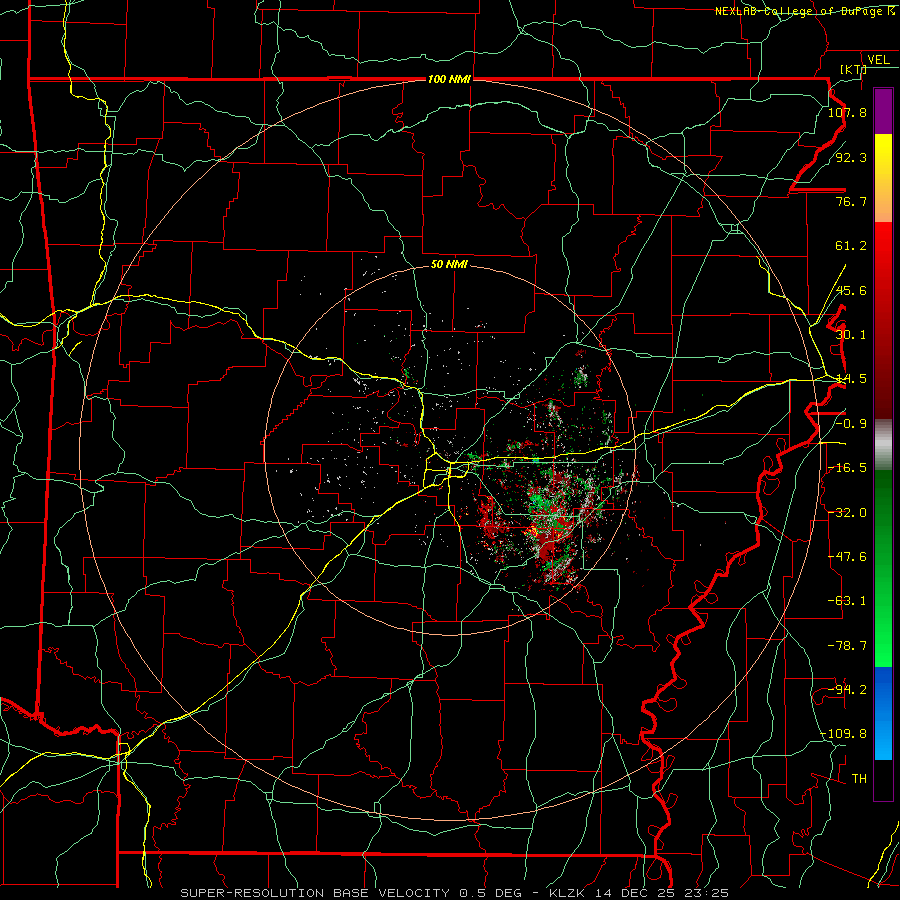900x900 pixels.
Task: Select the -32.0 velocity scale label
Action: click(x=847, y=513)
